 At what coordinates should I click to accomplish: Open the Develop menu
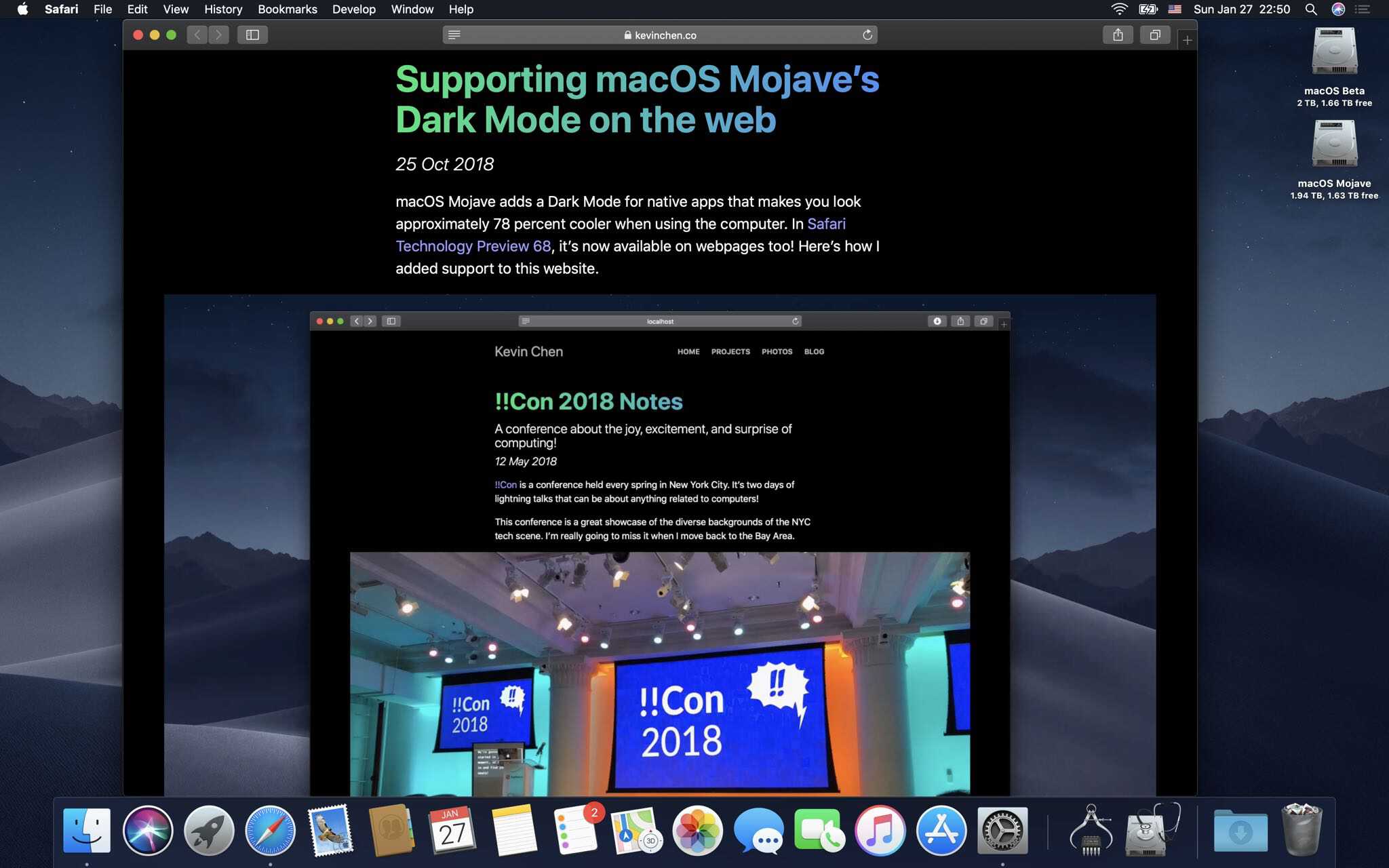coord(354,9)
